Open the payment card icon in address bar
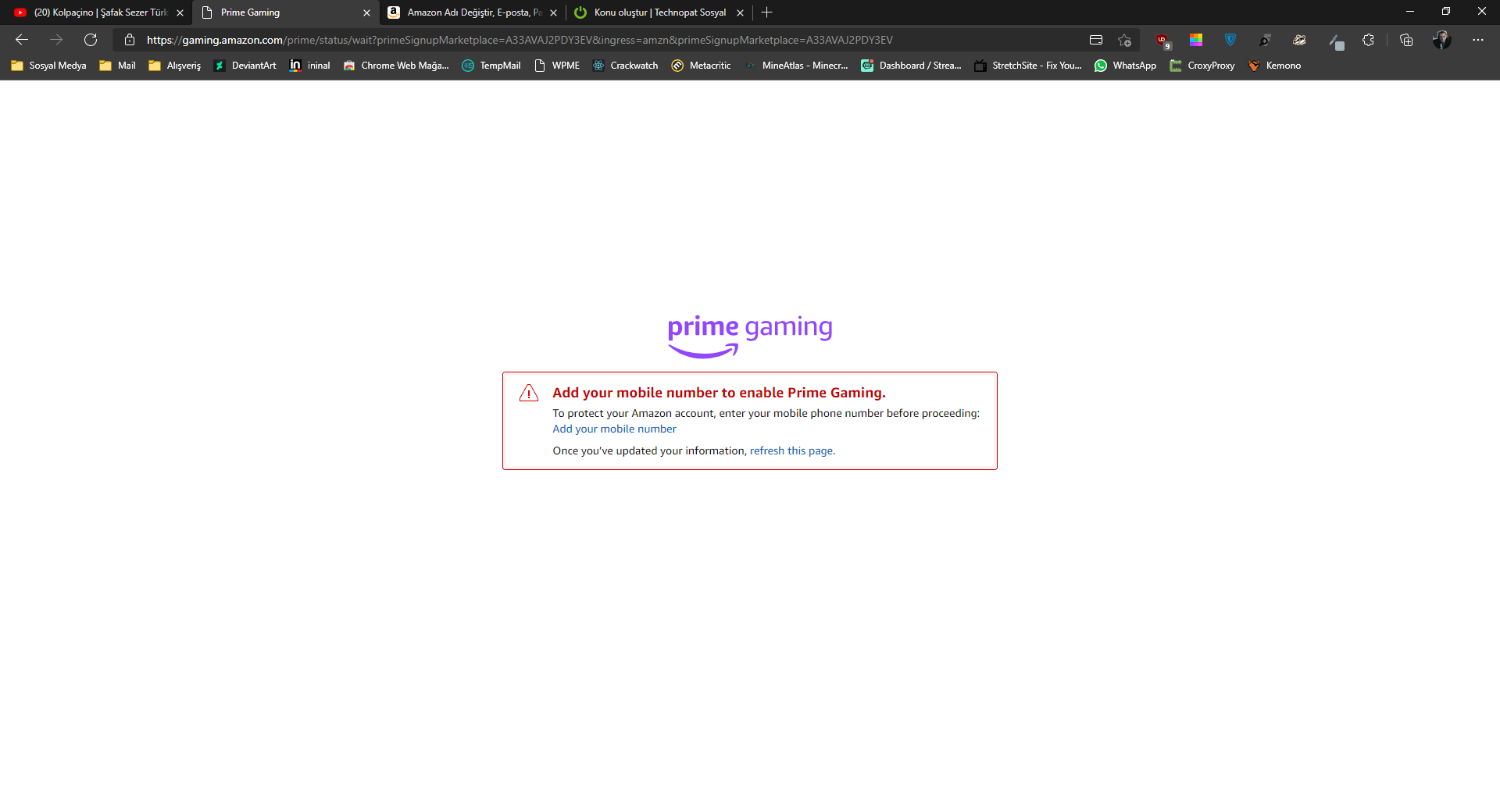The height and width of the screenshot is (812, 1500). click(1096, 40)
